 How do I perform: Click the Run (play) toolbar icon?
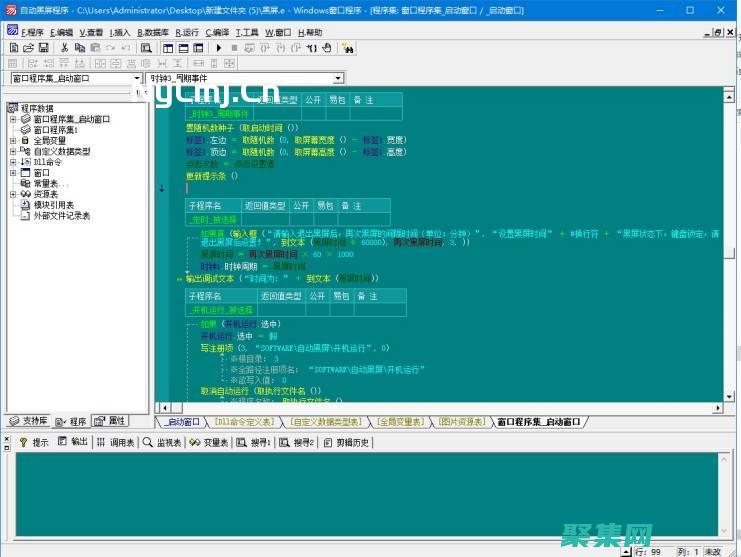coord(220,47)
